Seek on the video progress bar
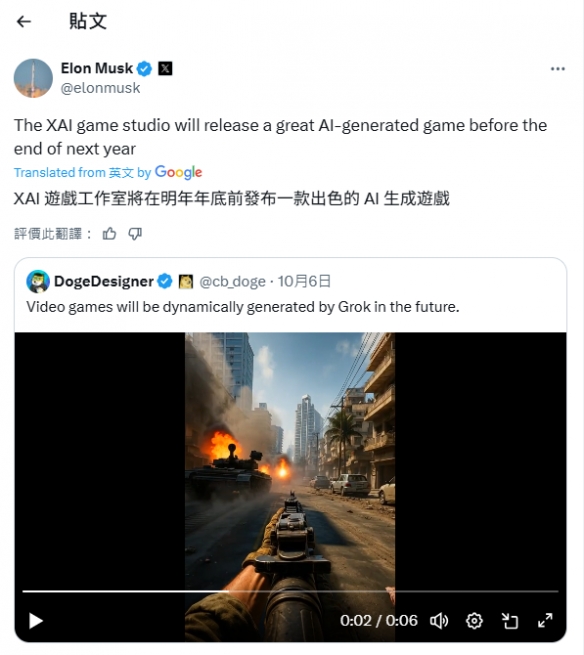584x655 pixels. click(x=290, y=592)
